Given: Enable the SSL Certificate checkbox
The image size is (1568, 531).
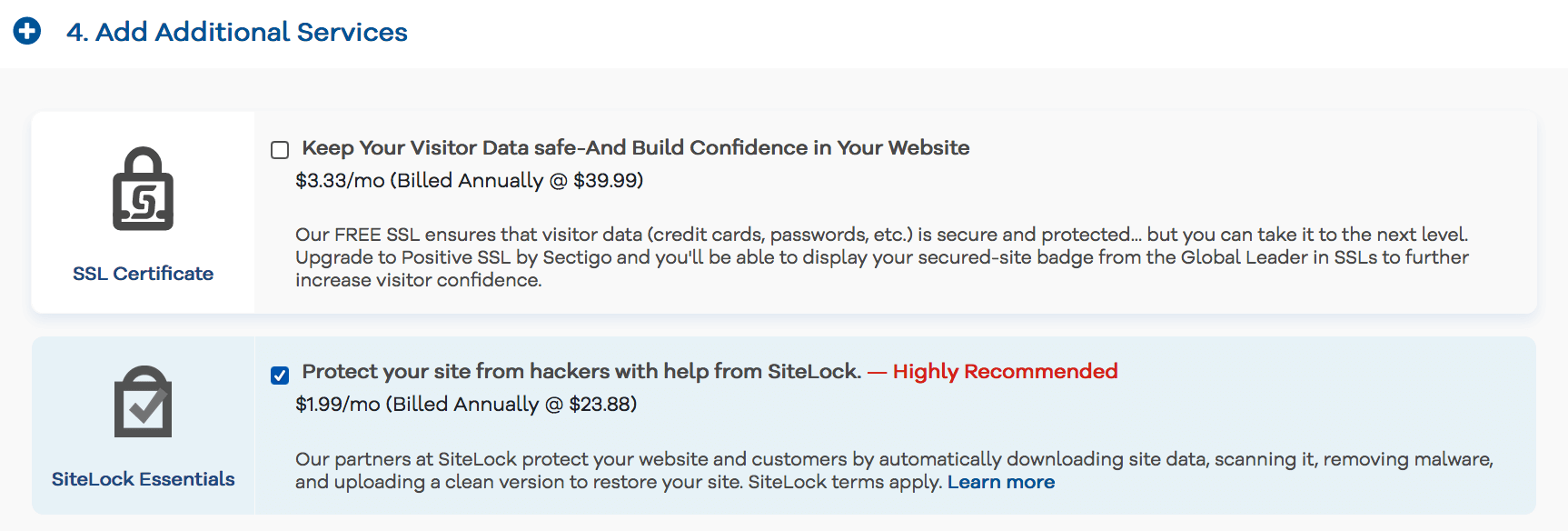Looking at the screenshot, I should click(280, 150).
